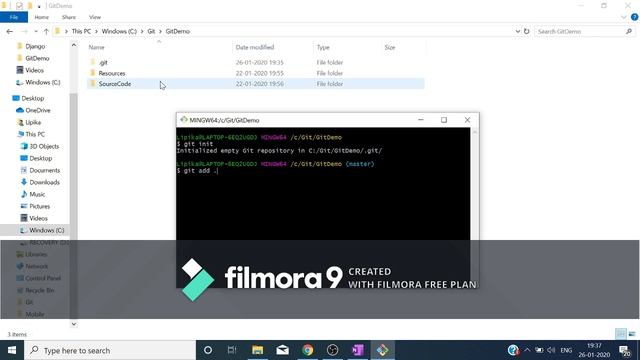
Task: Click the ENG language indicator
Action: tap(566, 350)
